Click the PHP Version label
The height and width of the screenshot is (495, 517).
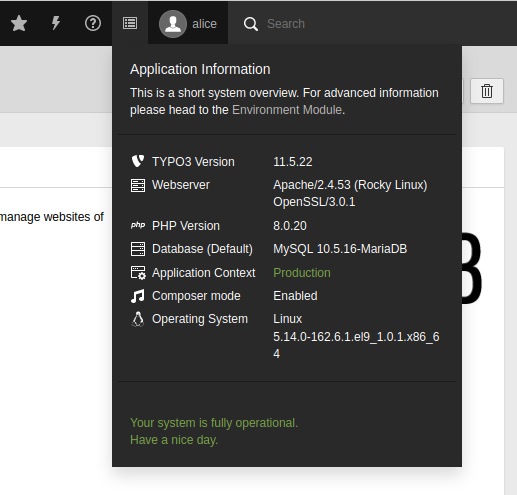click(x=186, y=226)
